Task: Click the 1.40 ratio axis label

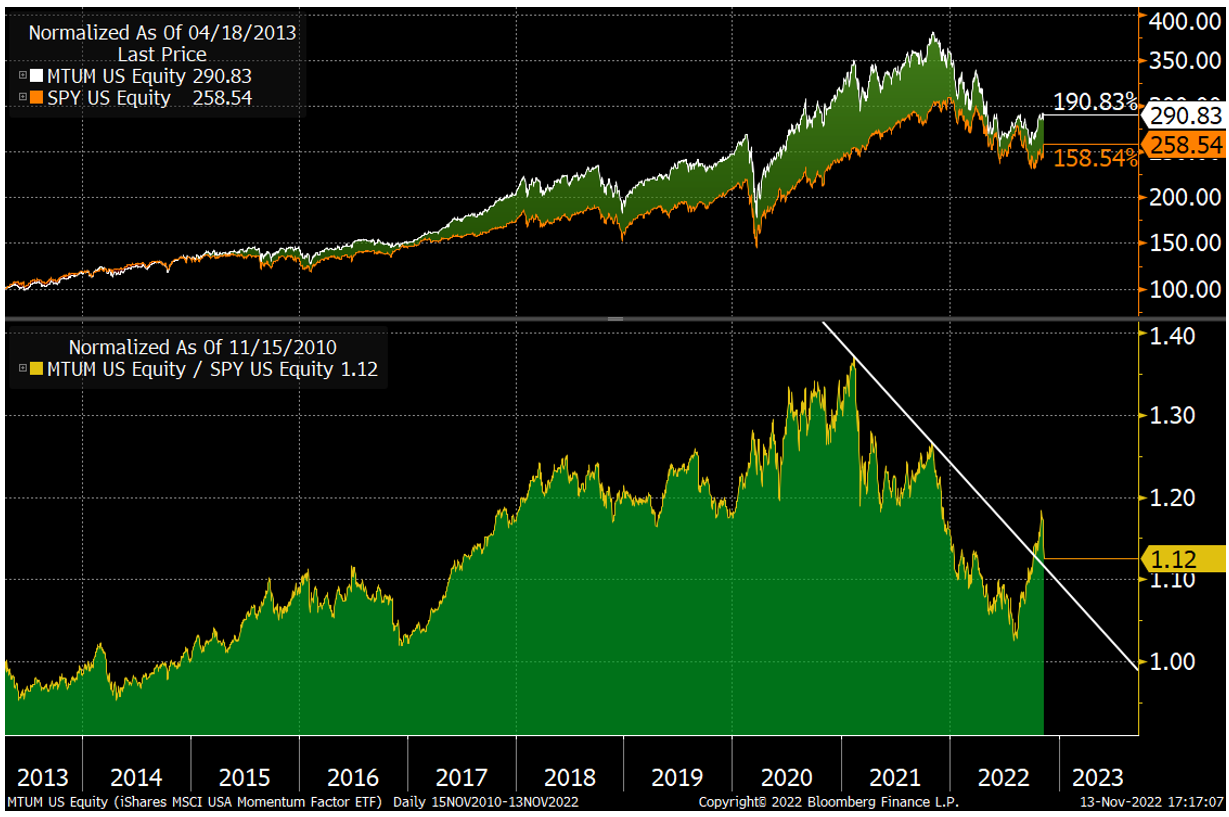Action: [1173, 335]
